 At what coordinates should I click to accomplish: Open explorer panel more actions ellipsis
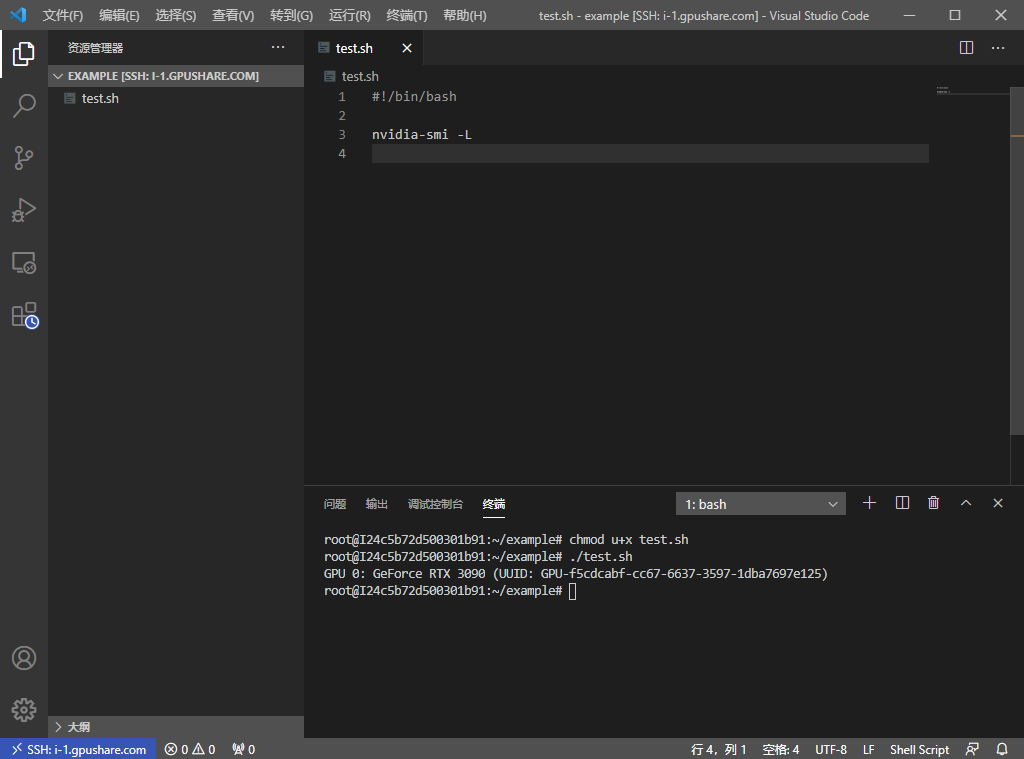tap(278, 47)
